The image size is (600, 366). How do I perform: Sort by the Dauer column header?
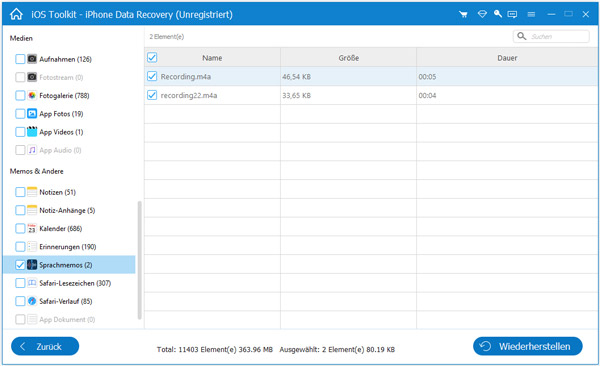click(x=507, y=58)
